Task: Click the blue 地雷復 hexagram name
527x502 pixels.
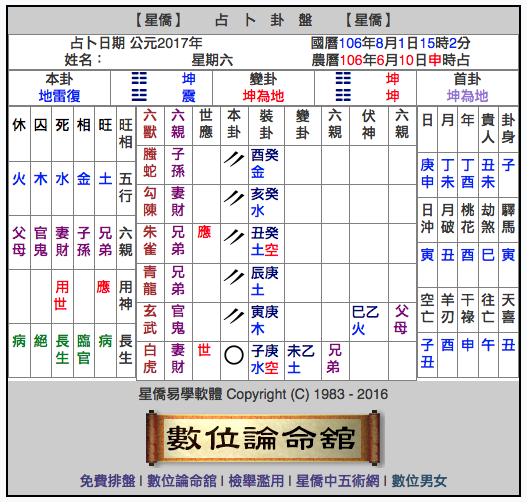Action: coord(59,96)
